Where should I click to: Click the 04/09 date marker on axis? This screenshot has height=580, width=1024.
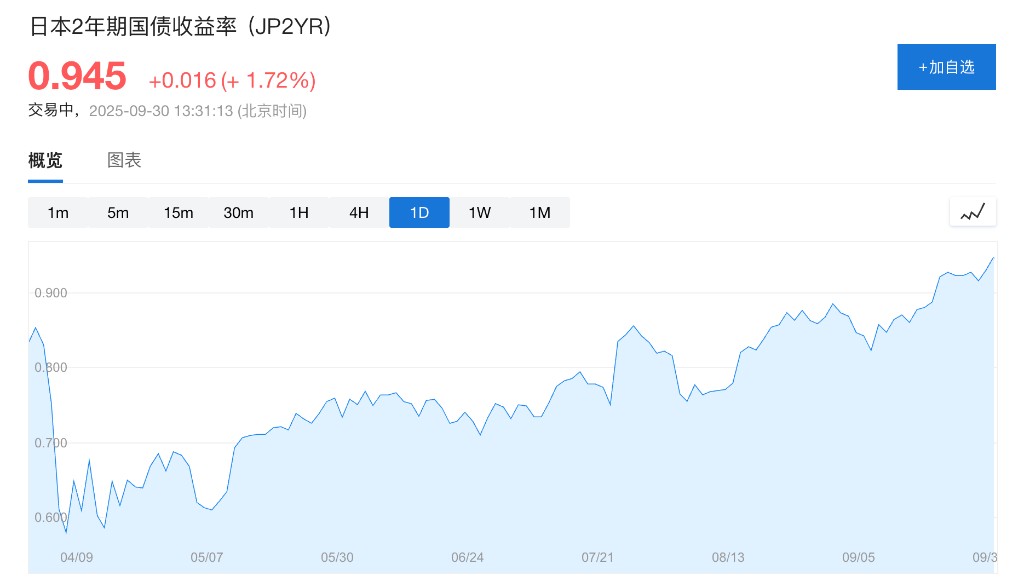click(x=77, y=557)
